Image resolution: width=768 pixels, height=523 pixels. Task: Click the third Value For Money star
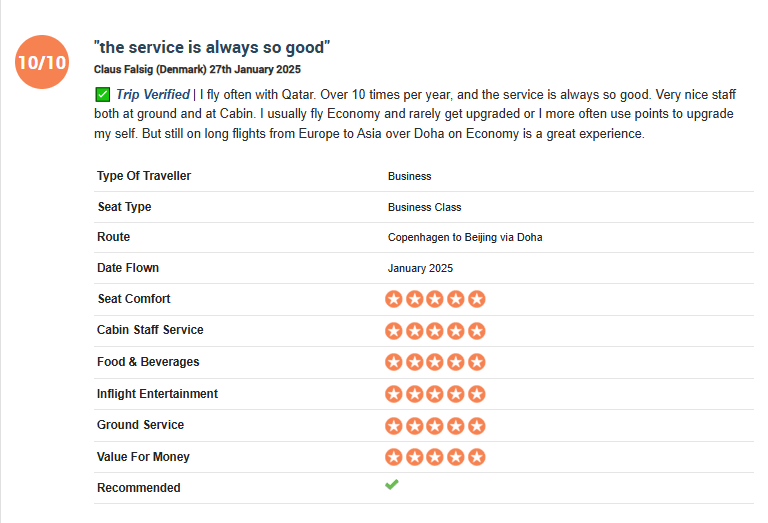click(435, 457)
